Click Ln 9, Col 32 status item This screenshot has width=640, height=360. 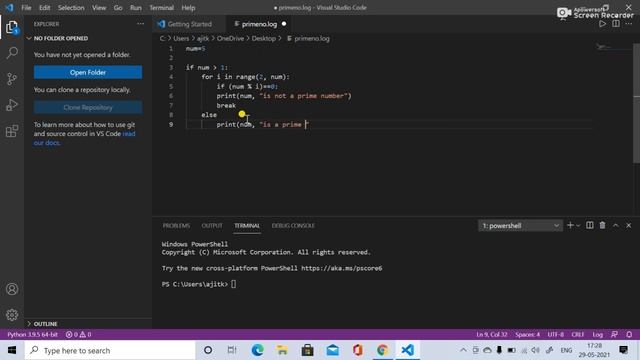tap(492, 334)
